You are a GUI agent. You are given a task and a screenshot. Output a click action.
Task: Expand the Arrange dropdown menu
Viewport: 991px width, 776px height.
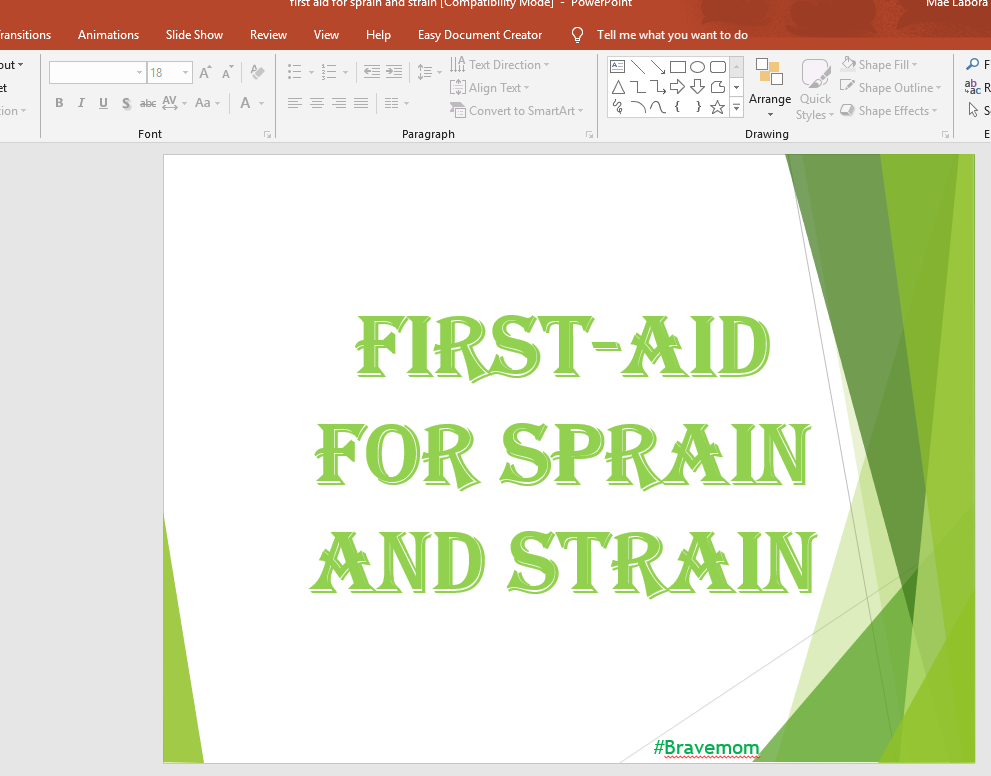[x=770, y=88]
